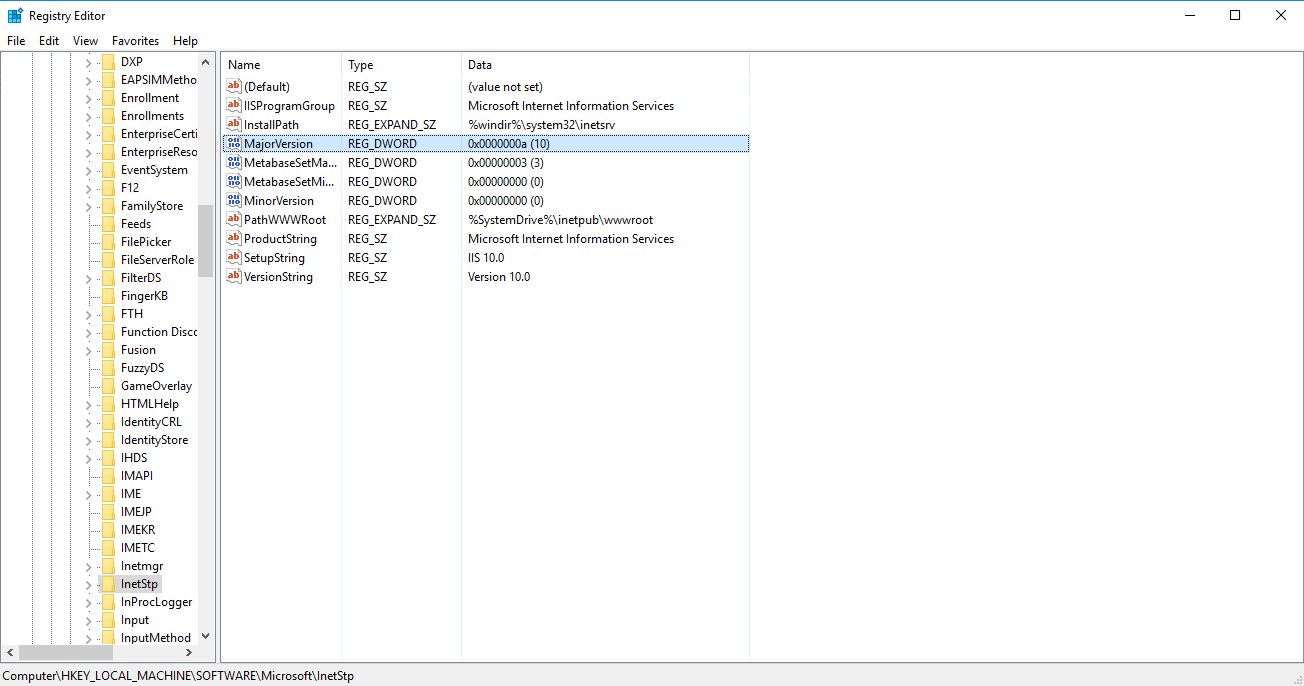This screenshot has width=1304, height=686.
Task: Click the folder icon of Input key
Action: pyautogui.click(x=108, y=620)
